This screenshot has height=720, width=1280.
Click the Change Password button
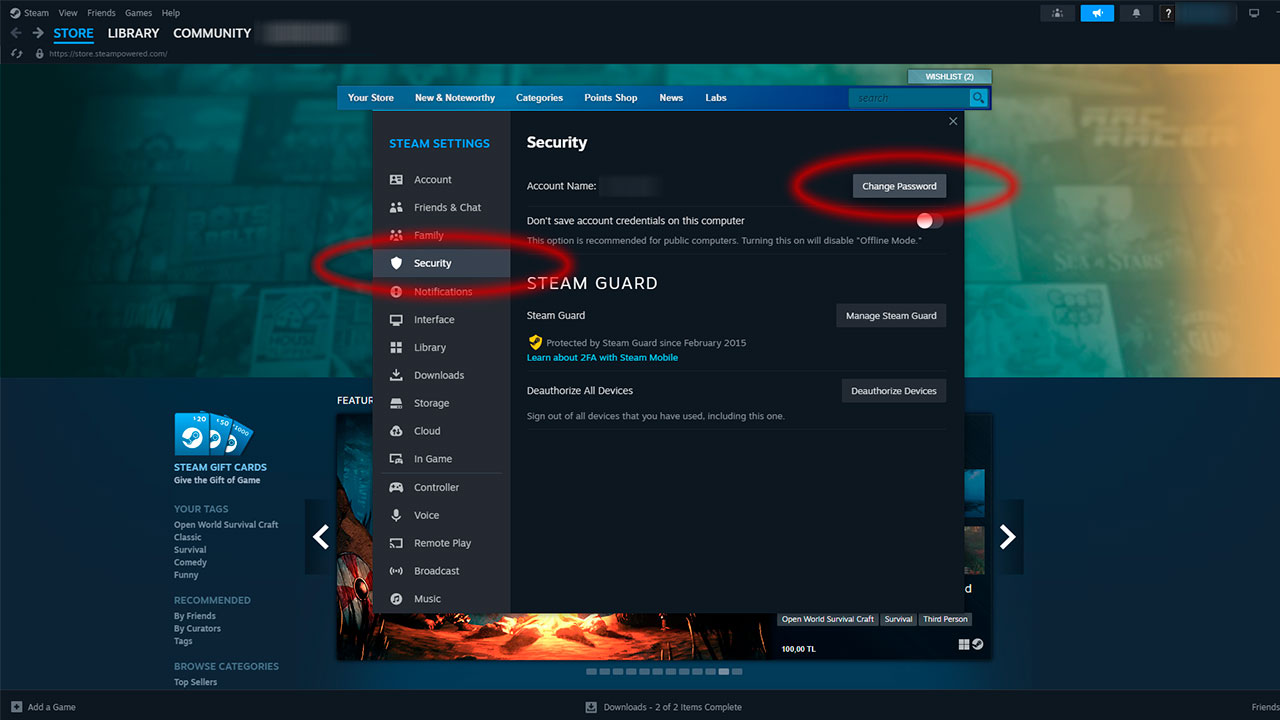(898, 186)
